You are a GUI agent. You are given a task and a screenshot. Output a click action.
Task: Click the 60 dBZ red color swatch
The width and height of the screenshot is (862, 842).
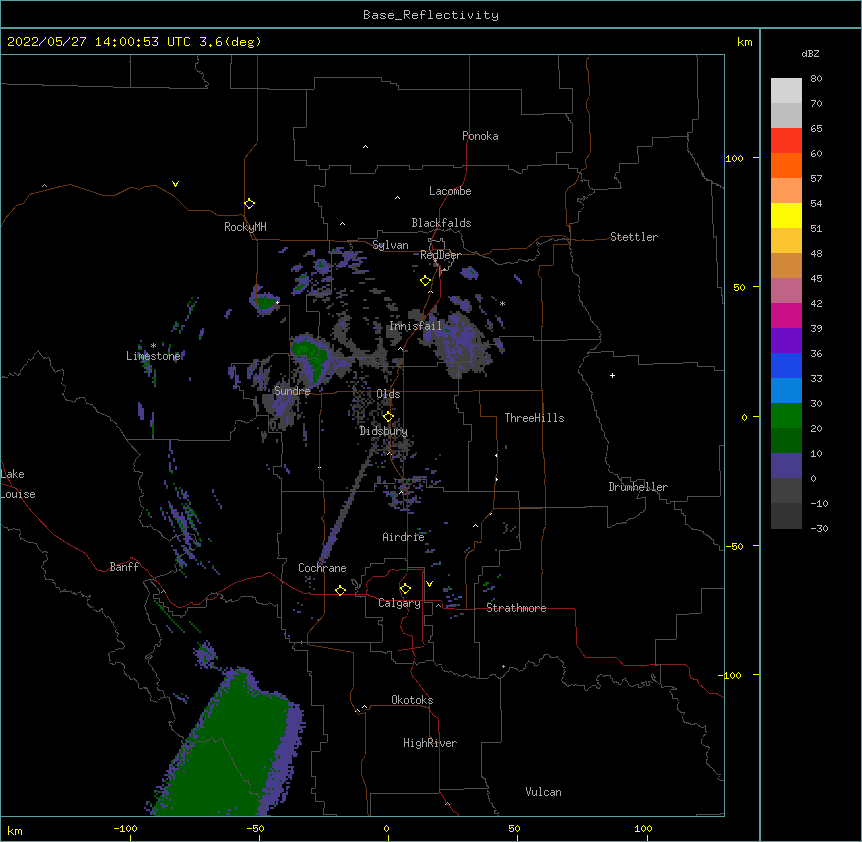[x=786, y=165]
